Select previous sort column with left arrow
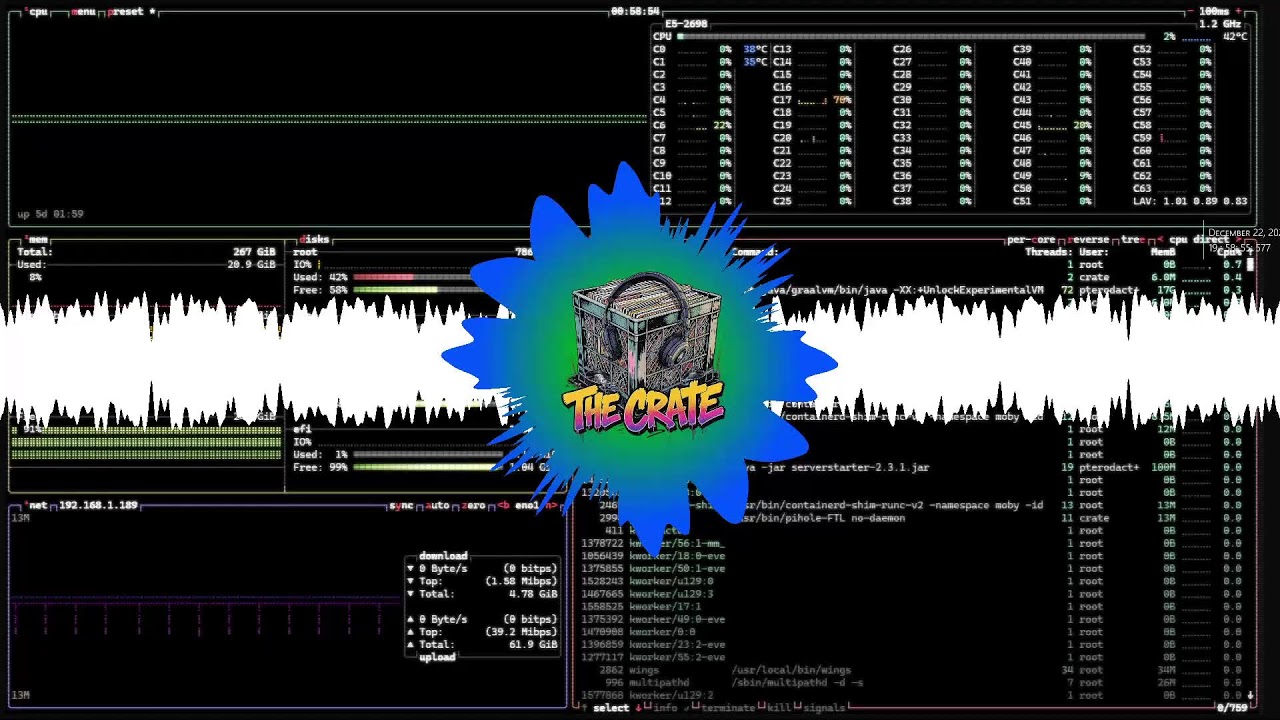Screen dimensions: 1280x720 coord(1159,240)
